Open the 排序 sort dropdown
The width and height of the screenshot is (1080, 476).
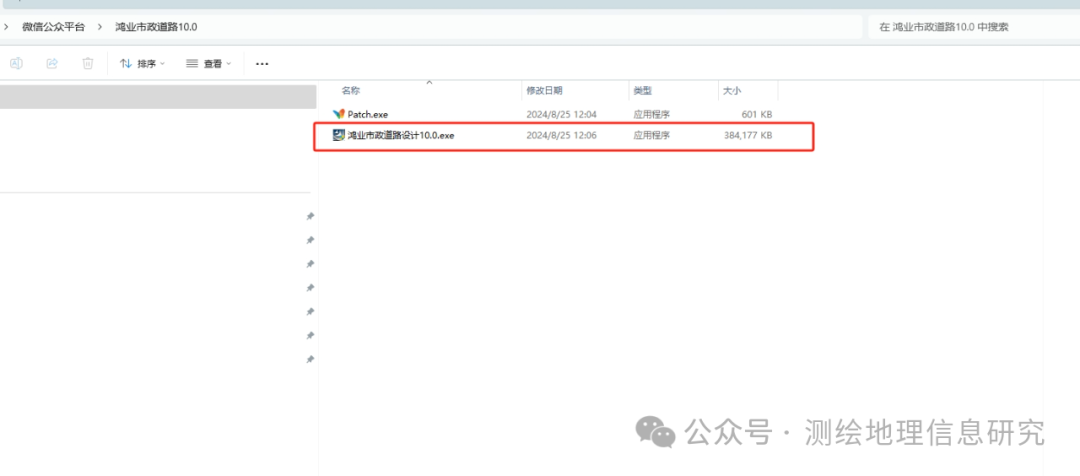(143, 63)
